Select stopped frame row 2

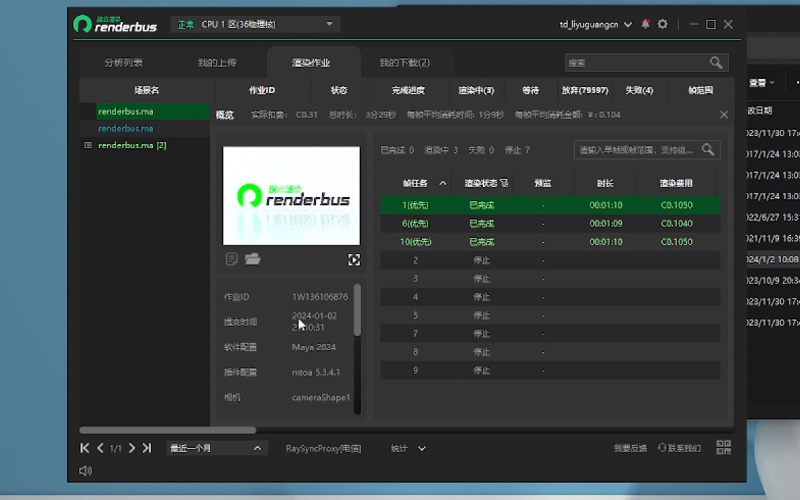pos(550,260)
